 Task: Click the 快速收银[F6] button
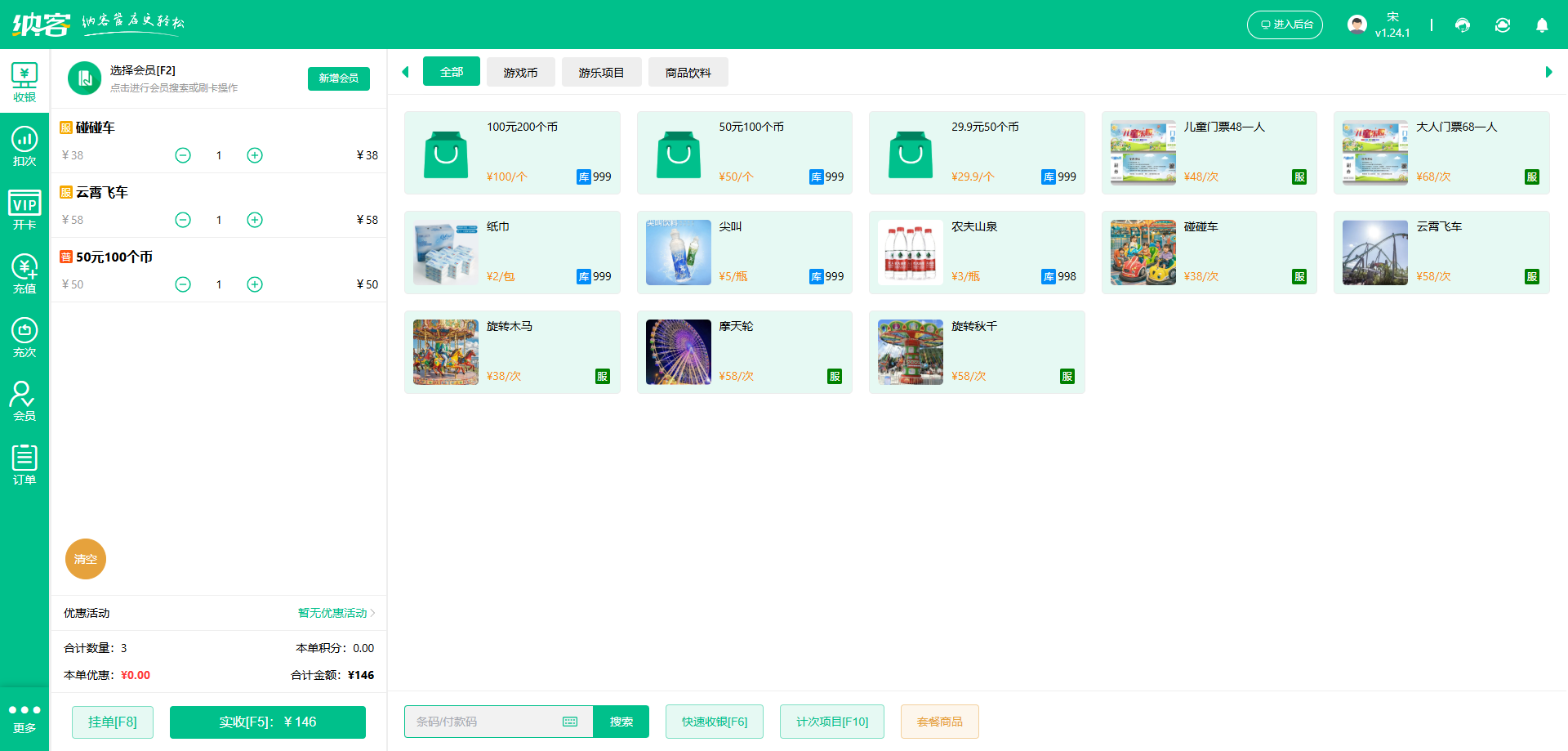click(x=715, y=722)
